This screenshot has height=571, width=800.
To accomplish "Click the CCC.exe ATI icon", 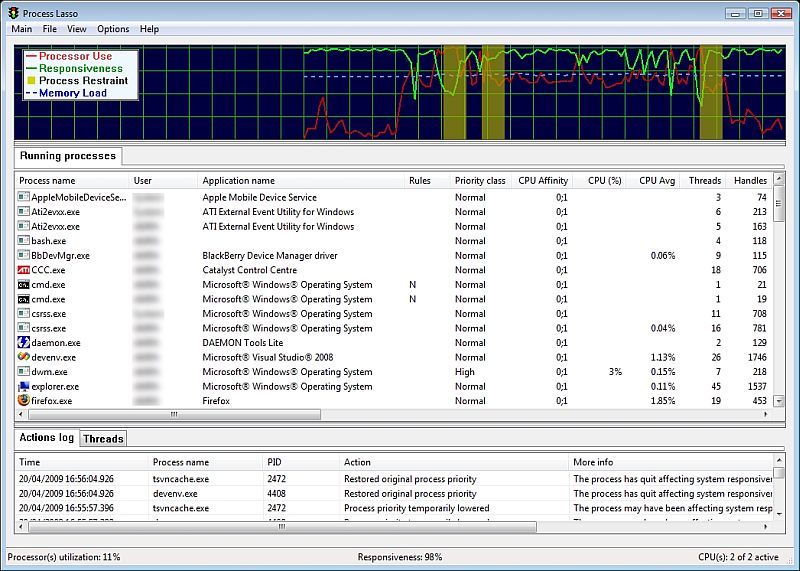I will coord(24,270).
